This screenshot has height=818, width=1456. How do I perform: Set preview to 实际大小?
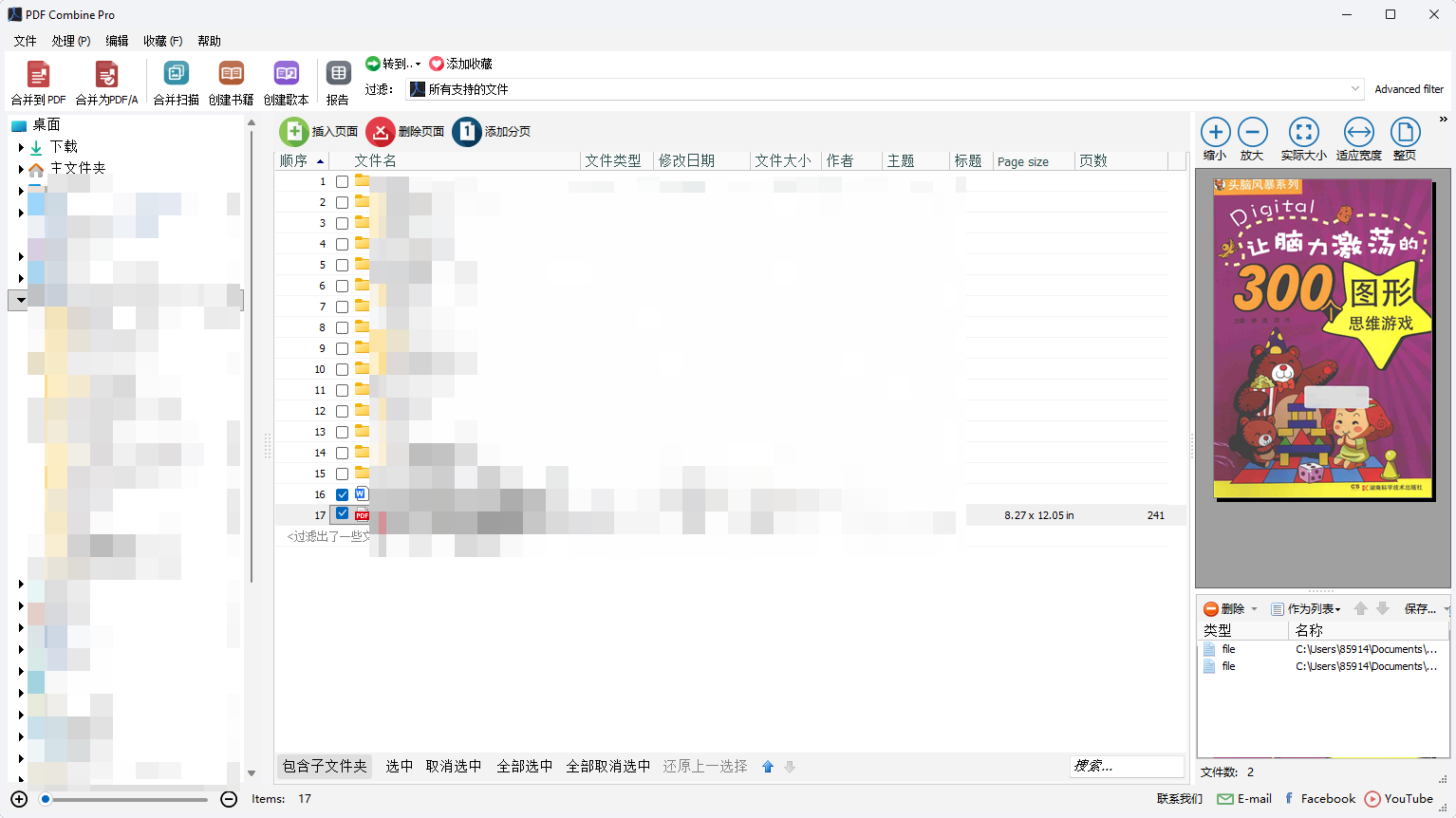click(1303, 132)
